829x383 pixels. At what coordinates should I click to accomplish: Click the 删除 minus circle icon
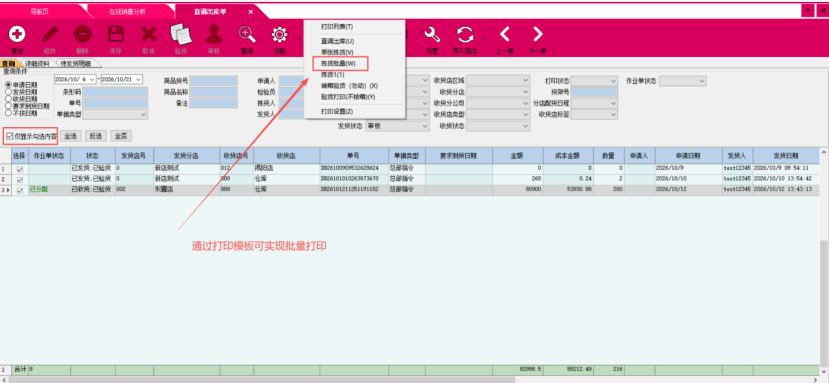point(82,34)
